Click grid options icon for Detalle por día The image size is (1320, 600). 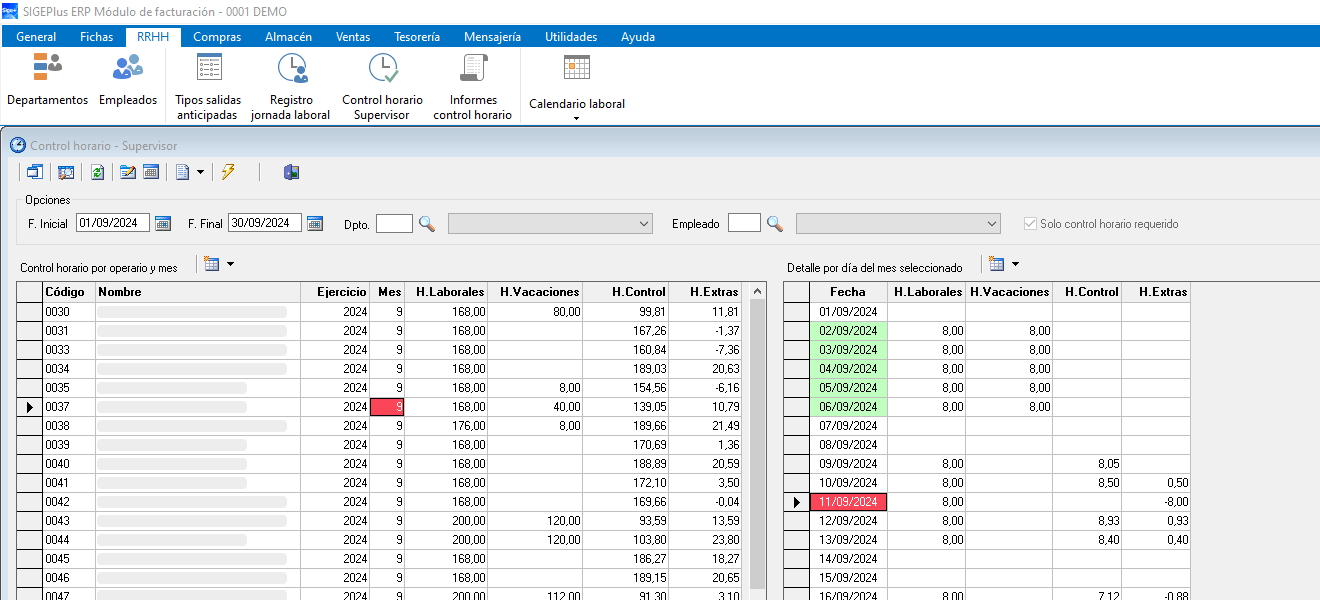point(996,265)
